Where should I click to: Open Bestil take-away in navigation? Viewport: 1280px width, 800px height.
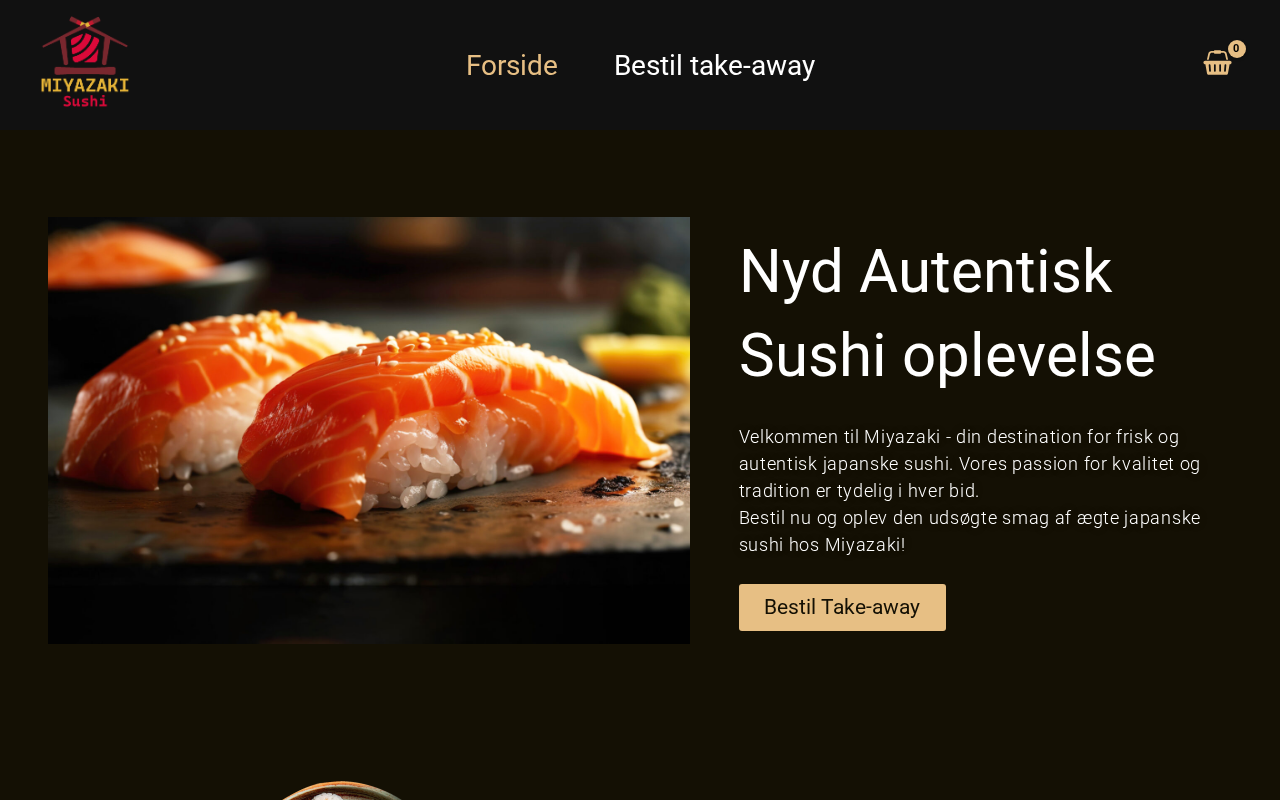pos(714,65)
